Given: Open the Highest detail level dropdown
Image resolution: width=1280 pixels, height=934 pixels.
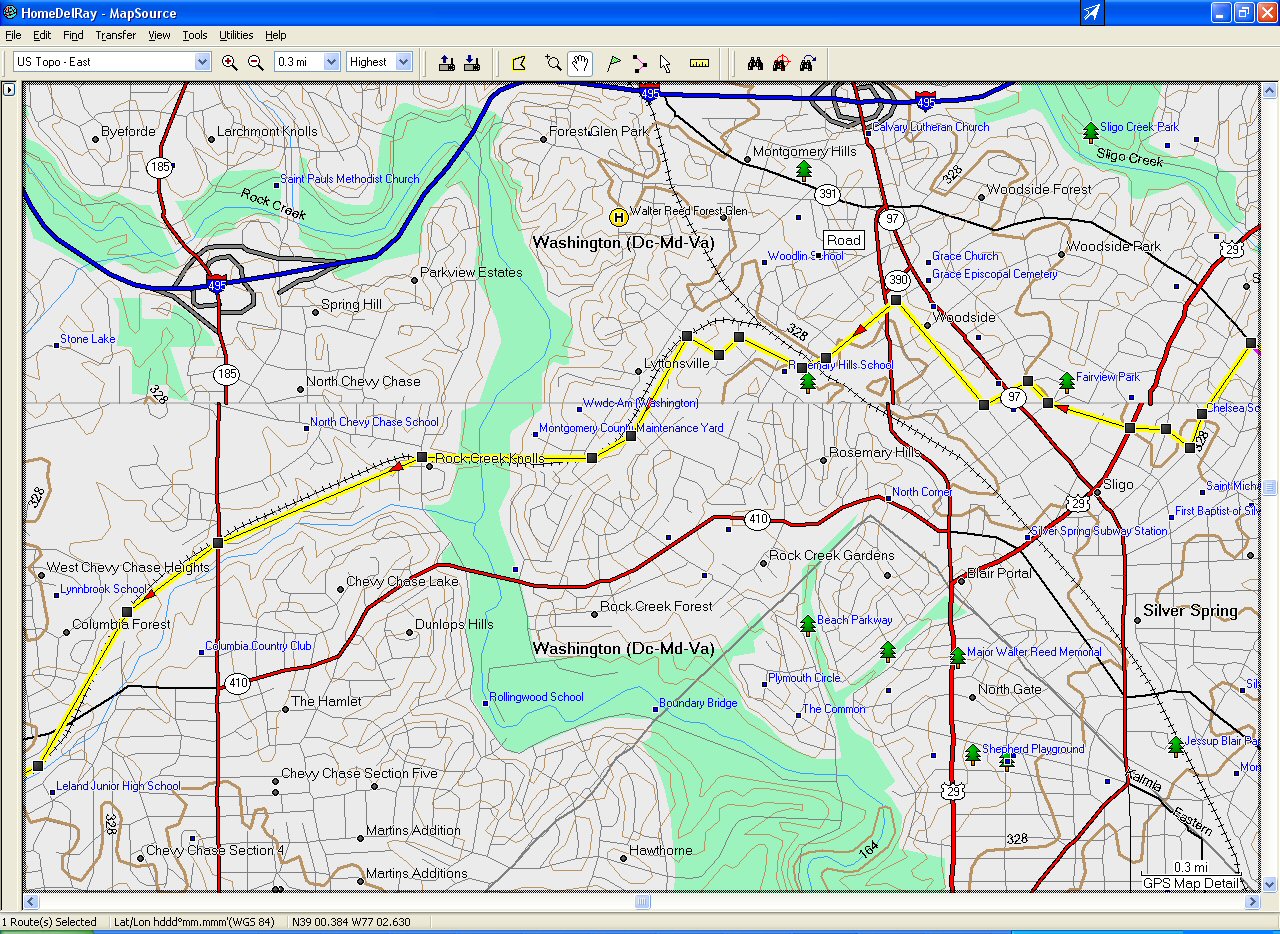Looking at the screenshot, I should 403,62.
